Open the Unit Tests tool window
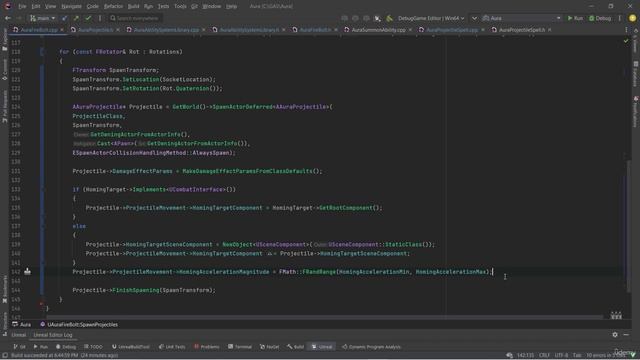The width and height of the screenshot is (640, 360). pos(172,347)
